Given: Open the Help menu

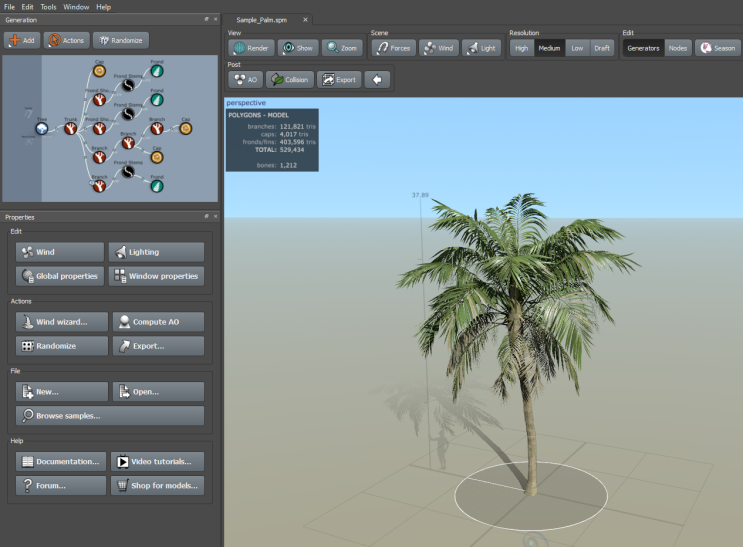Looking at the screenshot, I should click(x=103, y=7).
